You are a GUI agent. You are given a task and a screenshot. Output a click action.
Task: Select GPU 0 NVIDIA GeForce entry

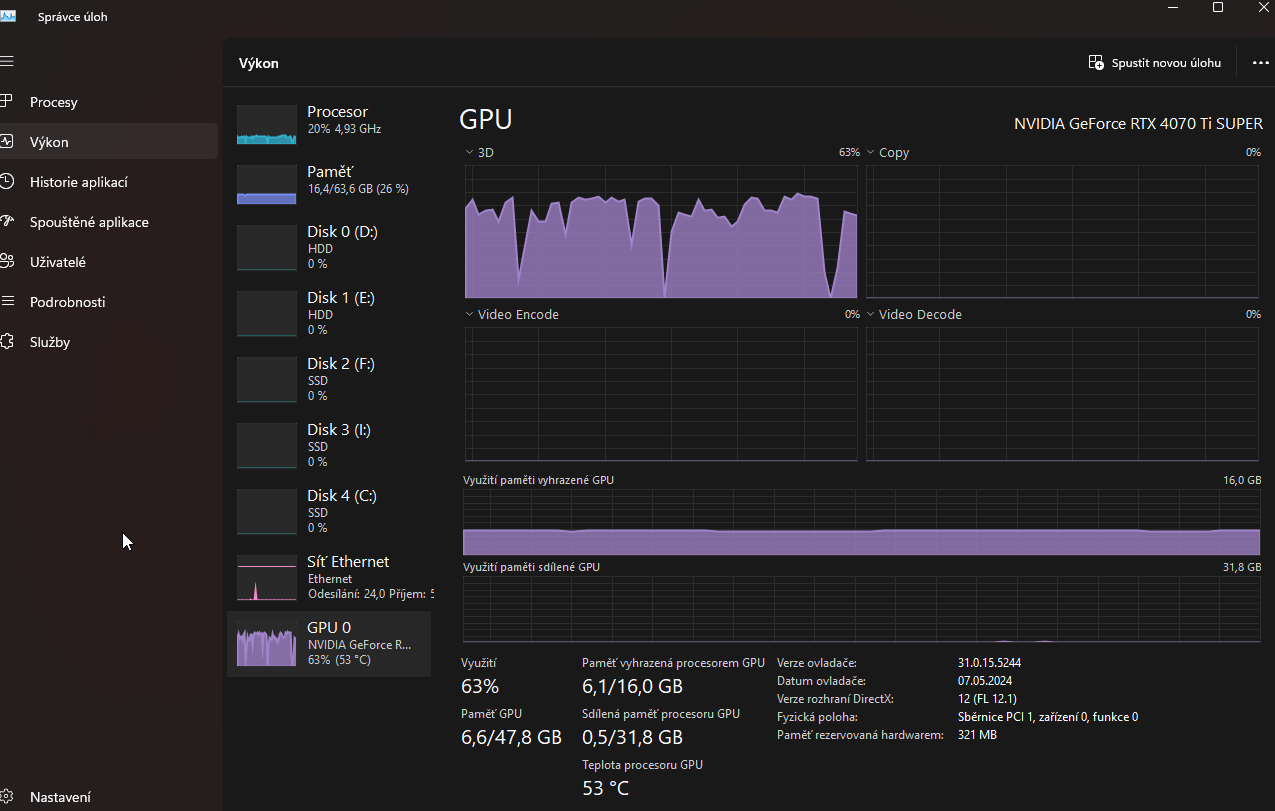[330, 644]
